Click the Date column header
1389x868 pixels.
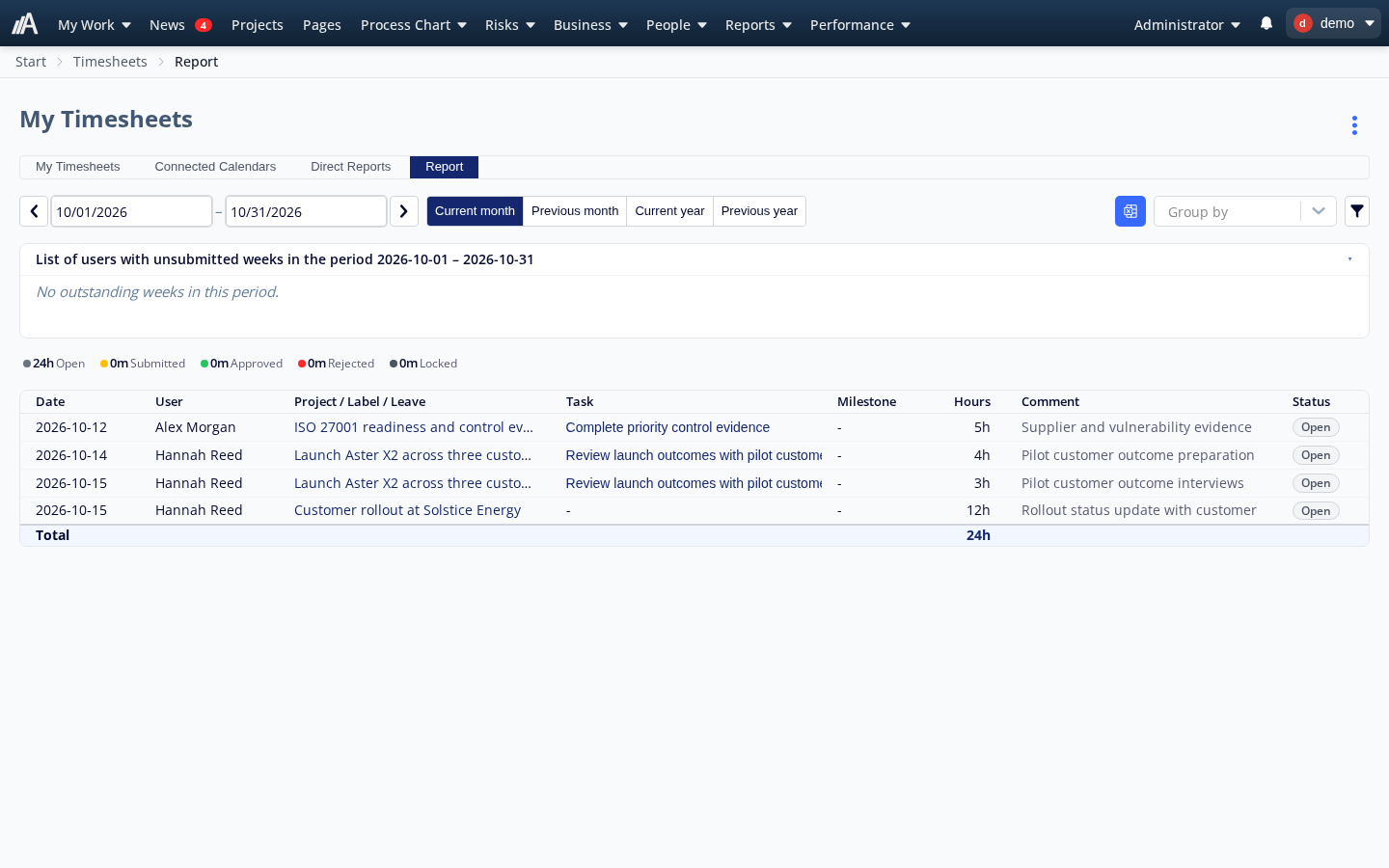(50, 402)
